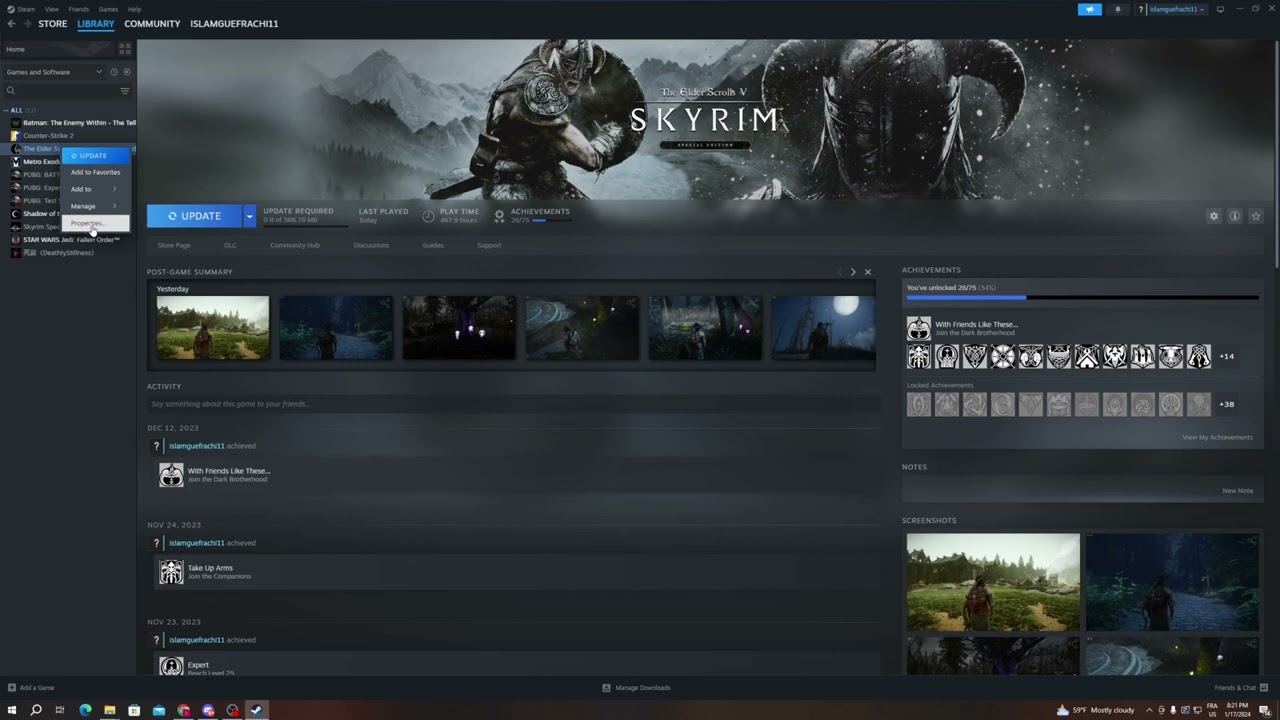
Task: Open the COMMUNITY section
Action: pyautogui.click(x=152, y=24)
